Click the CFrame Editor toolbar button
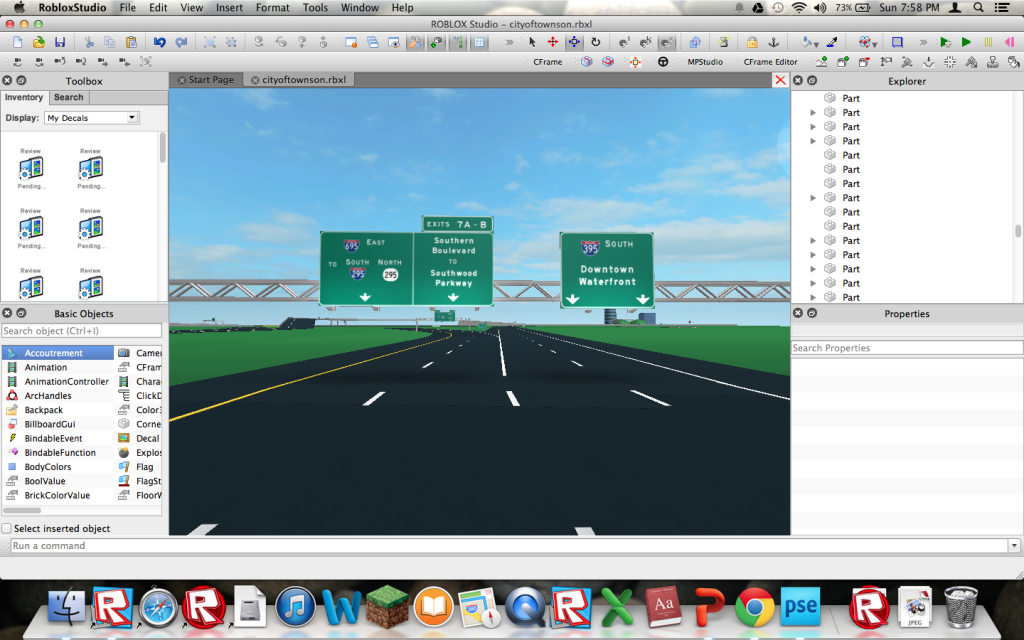The image size is (1024, 640). 771,62
